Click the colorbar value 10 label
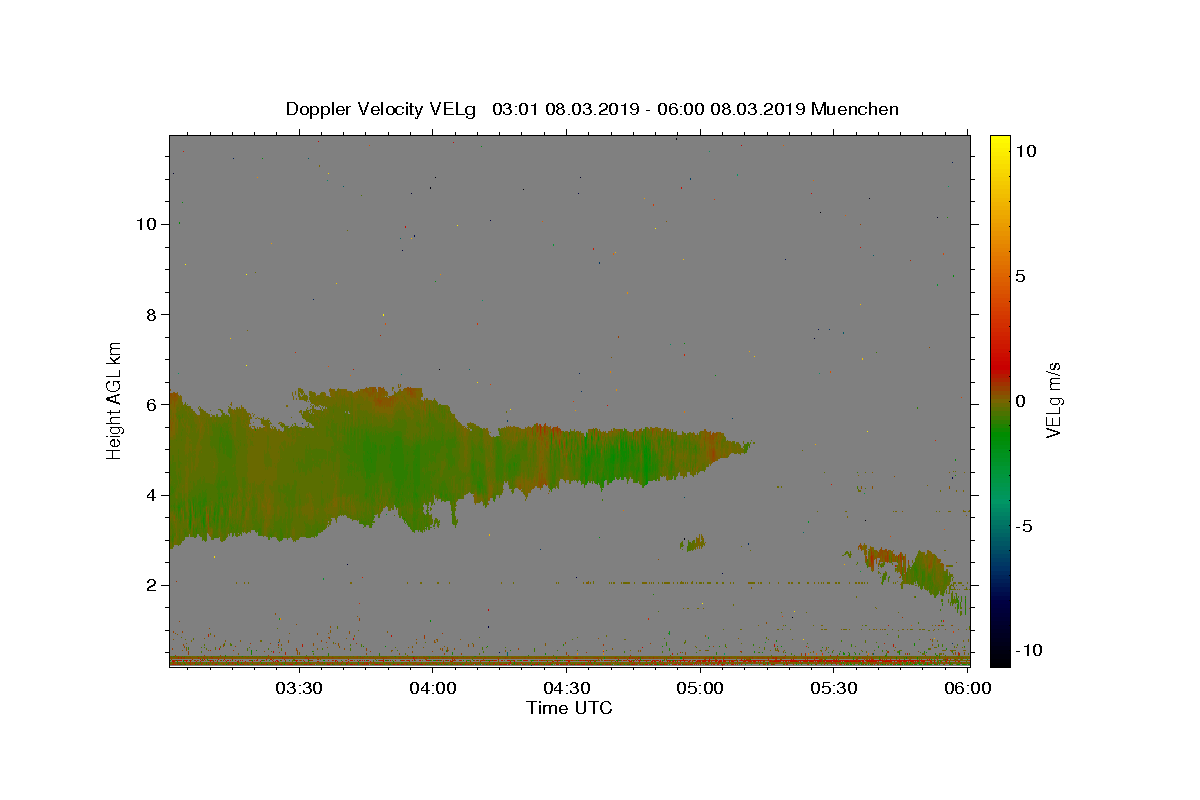The height and width of the screenshot is (800, 1200). coord(1026,151)
